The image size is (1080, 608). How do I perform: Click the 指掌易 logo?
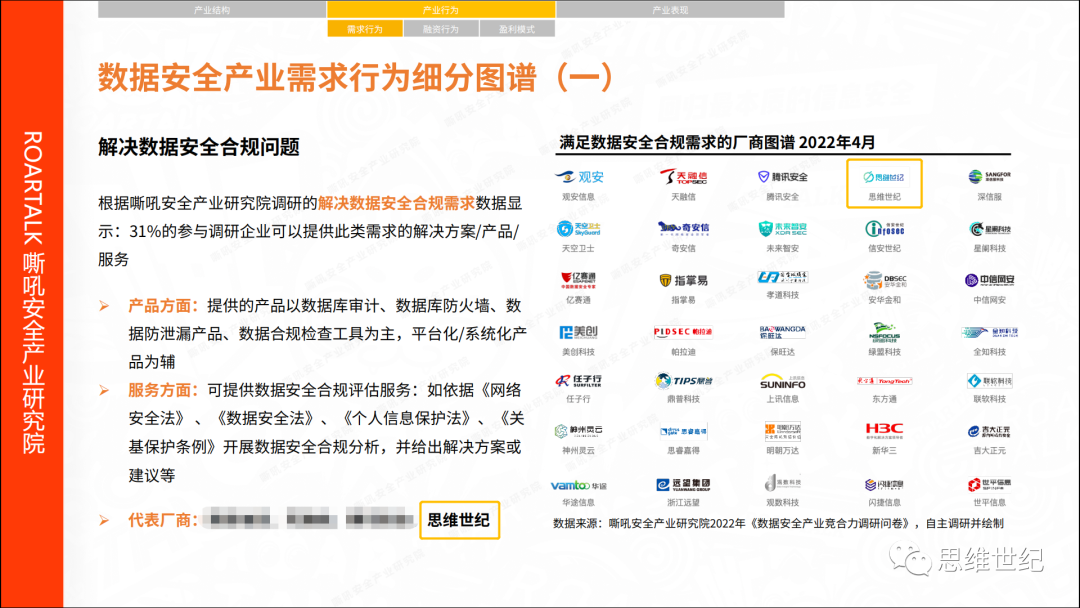tap(683, 280)
